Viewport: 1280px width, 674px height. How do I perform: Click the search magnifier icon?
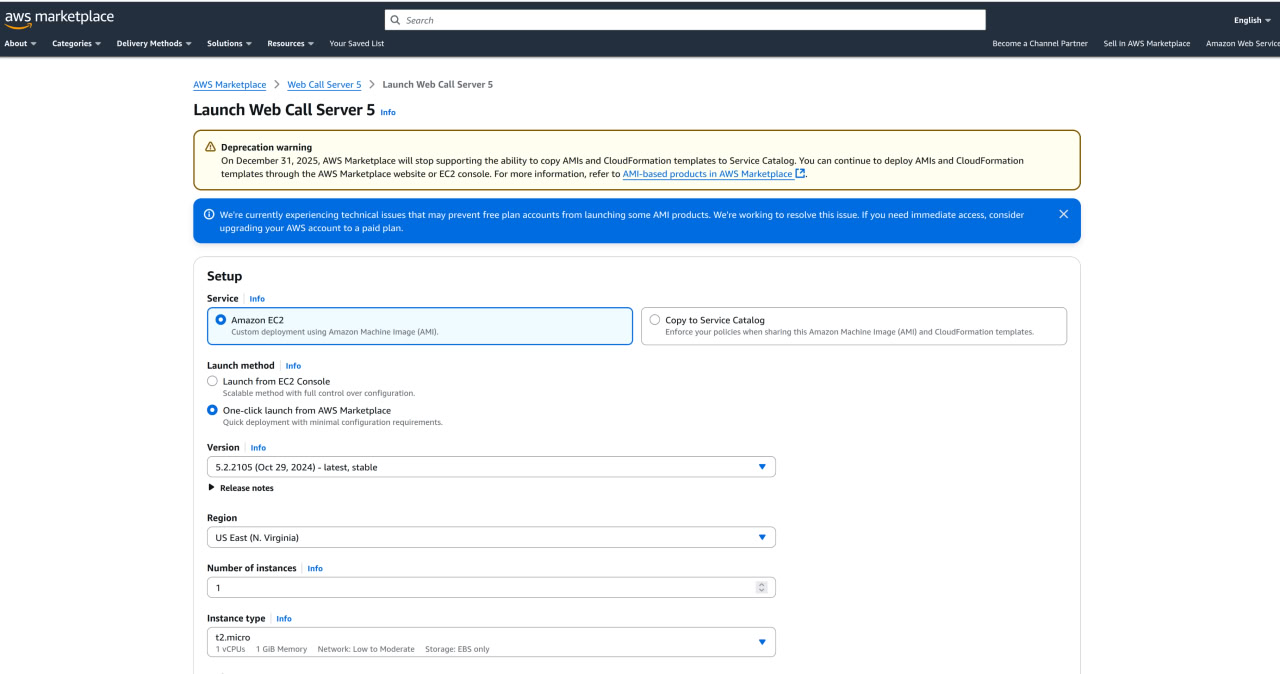point(396,20)
